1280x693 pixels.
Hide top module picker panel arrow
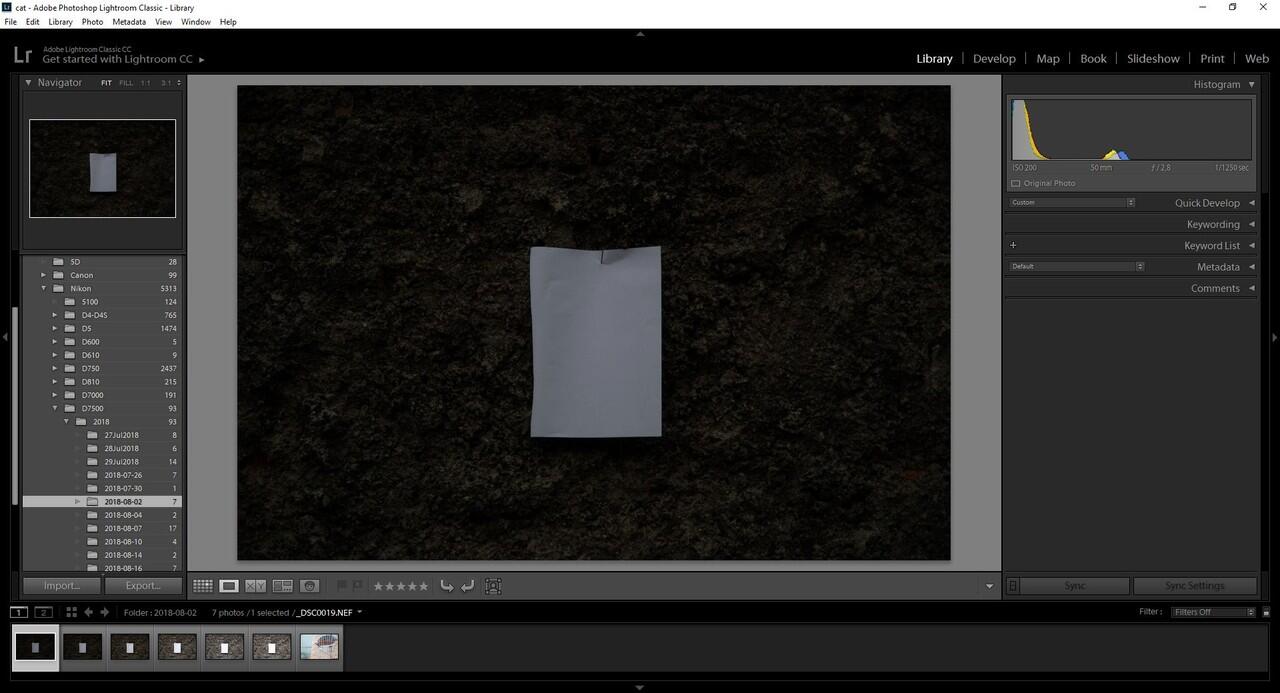640,34
